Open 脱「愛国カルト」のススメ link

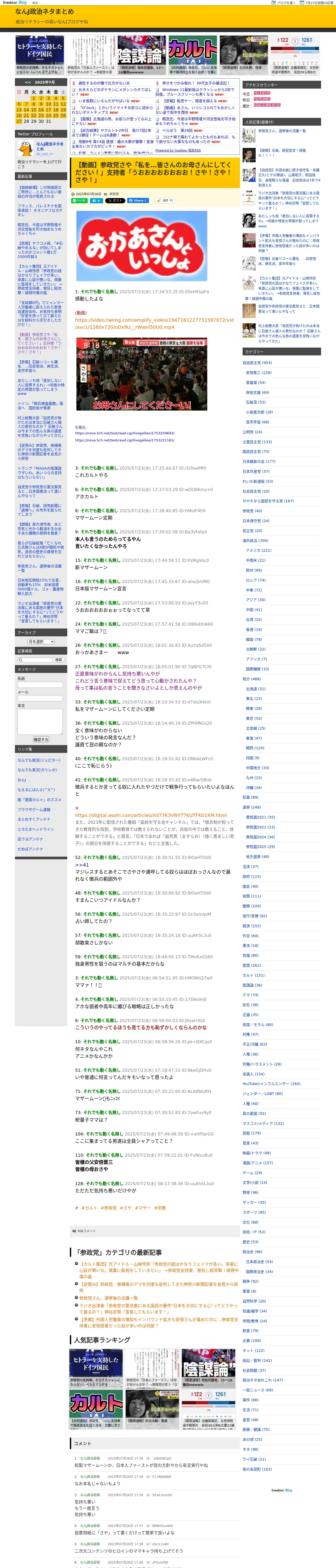(x=40, y=800)
